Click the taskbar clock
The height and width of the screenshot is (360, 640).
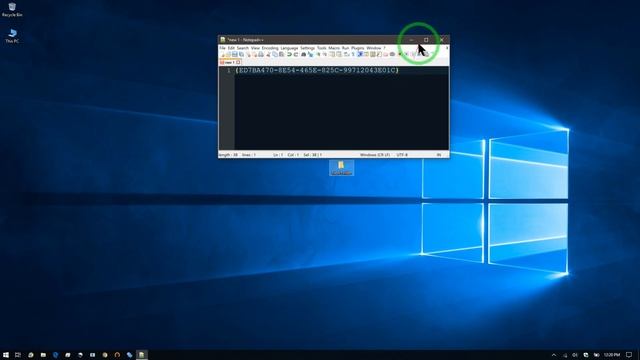[x=612, y=355]
